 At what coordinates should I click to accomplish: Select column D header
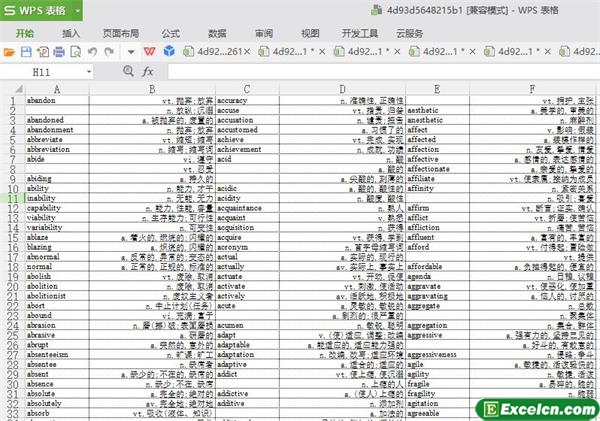(342, 90)
